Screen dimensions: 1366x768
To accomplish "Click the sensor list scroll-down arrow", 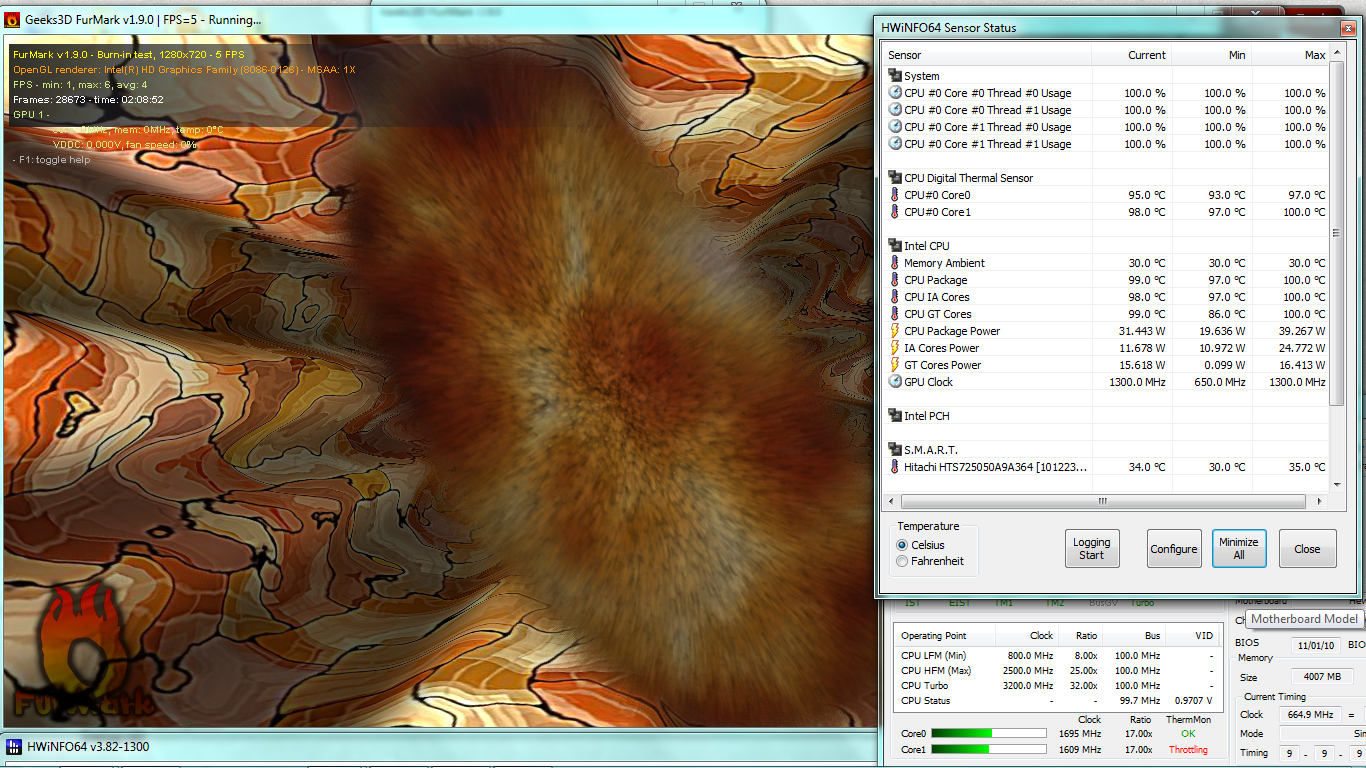I will (x=1337, y=483).
